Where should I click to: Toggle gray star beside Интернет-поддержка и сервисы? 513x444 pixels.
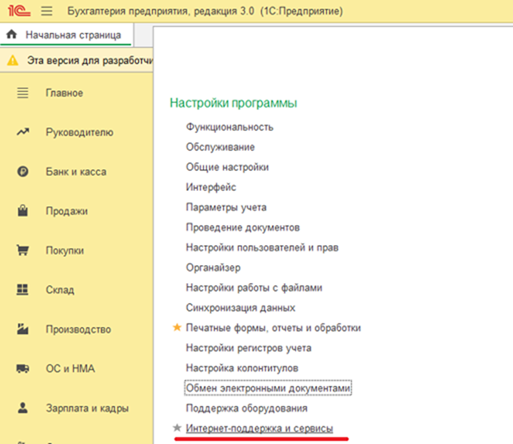point(177,428)
